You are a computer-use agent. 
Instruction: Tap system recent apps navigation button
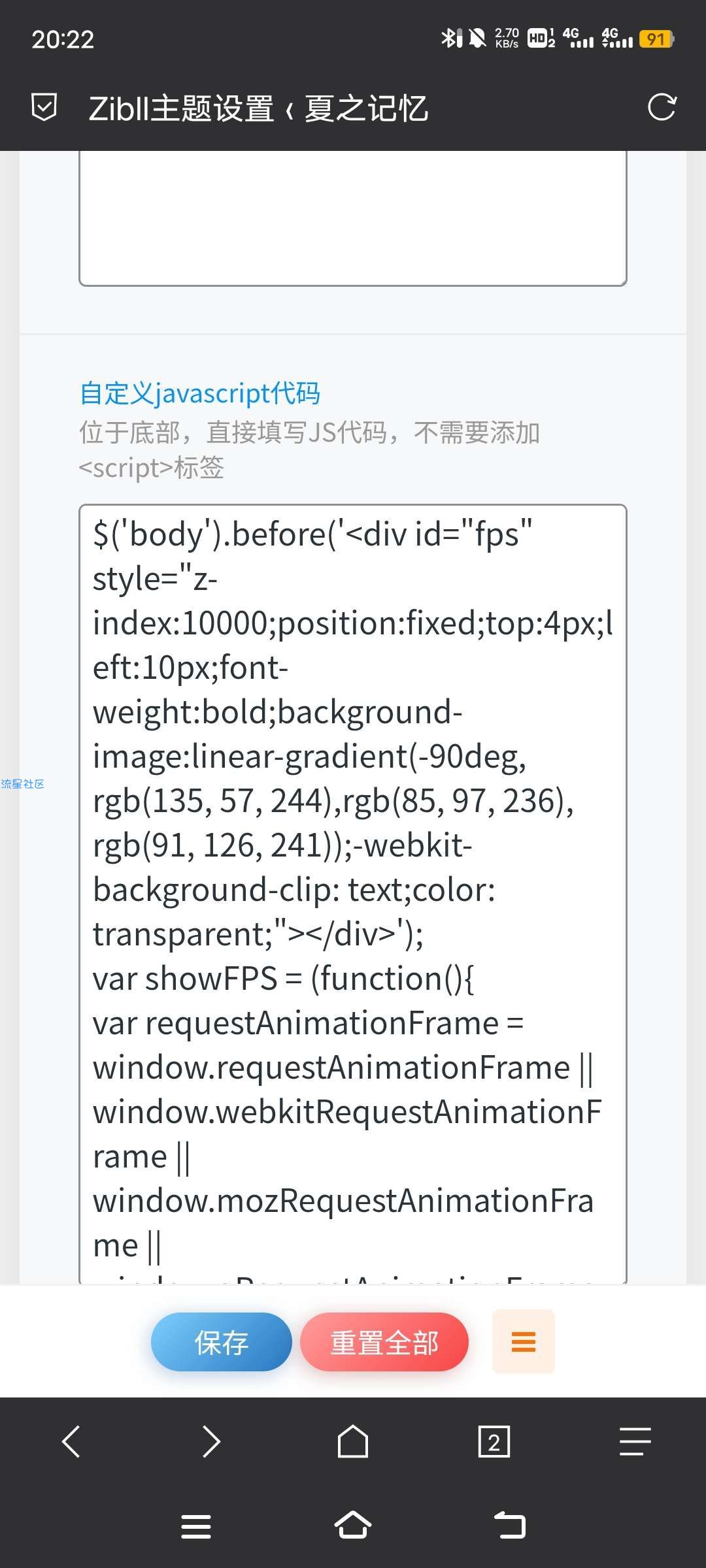click(x=196, y=1527)
